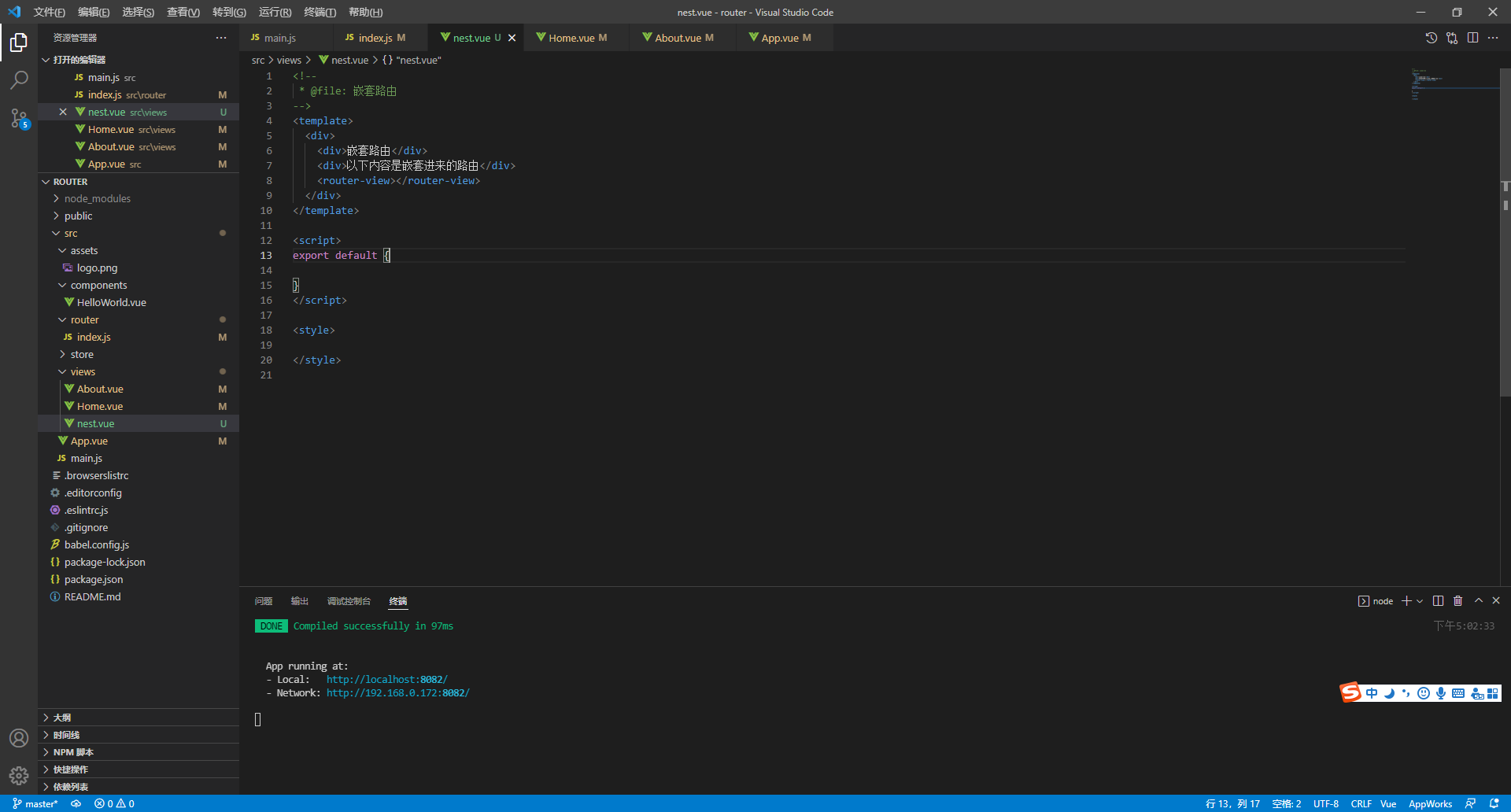The height and width of the screenshot is (812, 1511).
Task: Open the 终端(T) menu
Action: [x=320, y=12]
